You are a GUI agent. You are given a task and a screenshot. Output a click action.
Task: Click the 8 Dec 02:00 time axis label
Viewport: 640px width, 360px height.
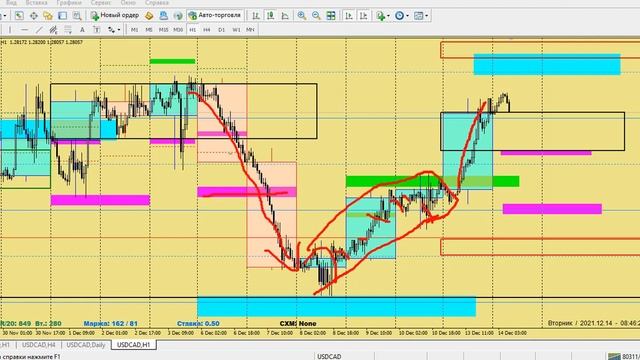click(x=313, y=333)
